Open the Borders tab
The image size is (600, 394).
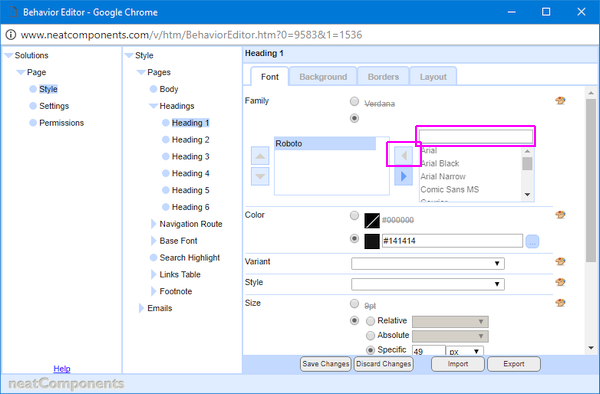pyautogui.click(x=383, y=77)
